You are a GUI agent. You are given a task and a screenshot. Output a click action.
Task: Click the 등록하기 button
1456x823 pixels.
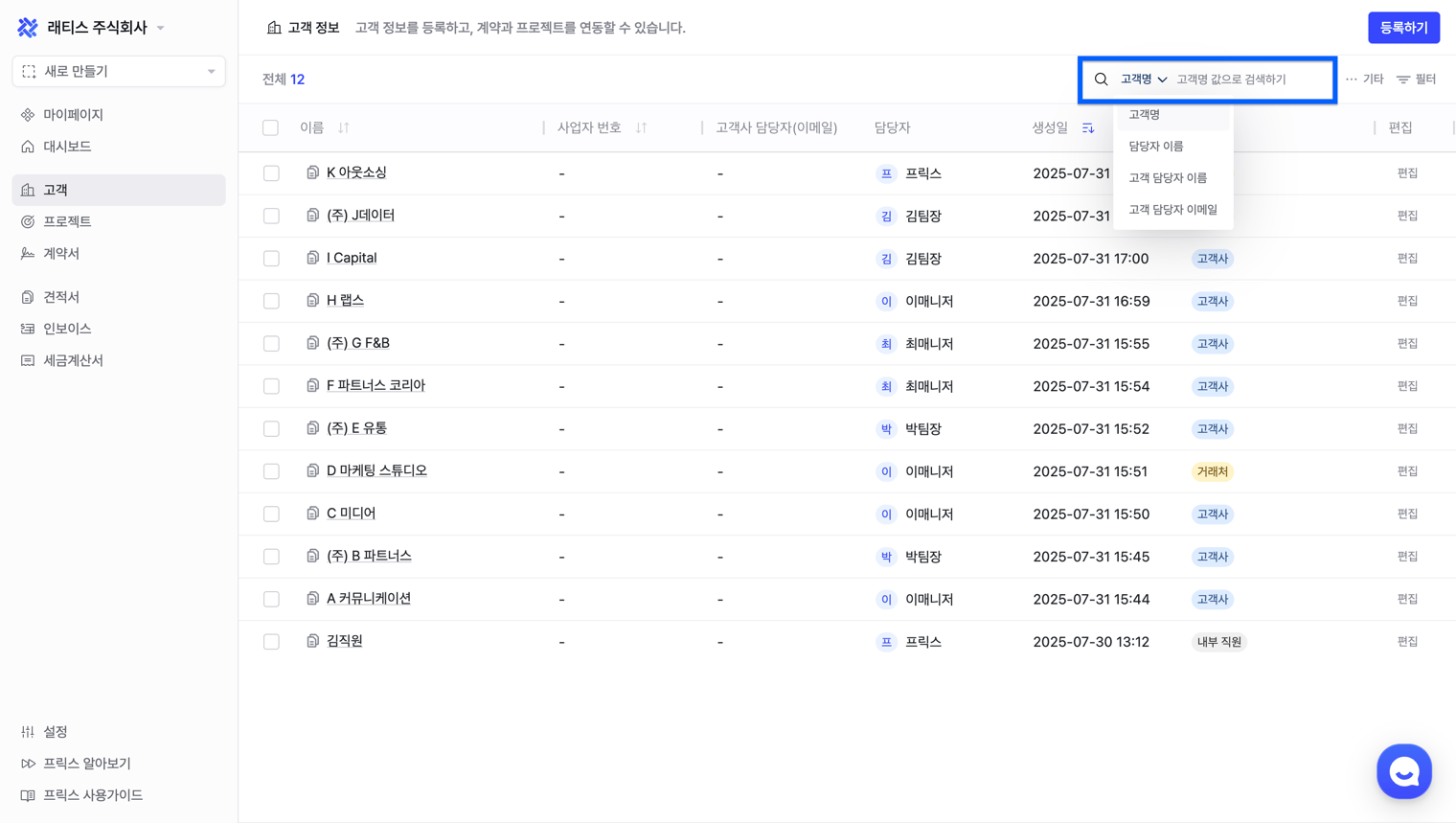1403,28
